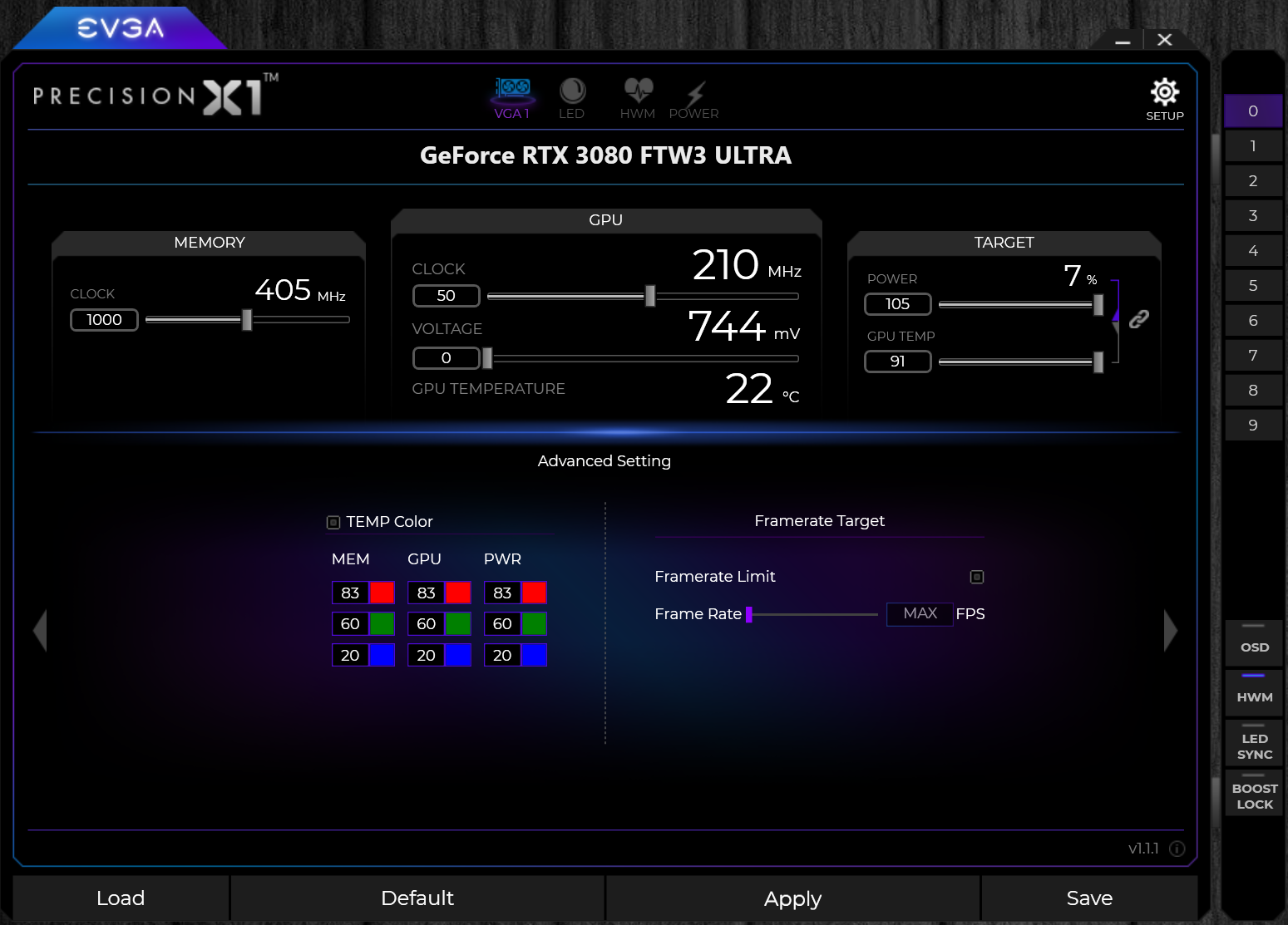This screenshot has width=1288, height=925.
Task: Click the MEM high temp field showing 83
Action: [350, 593]
